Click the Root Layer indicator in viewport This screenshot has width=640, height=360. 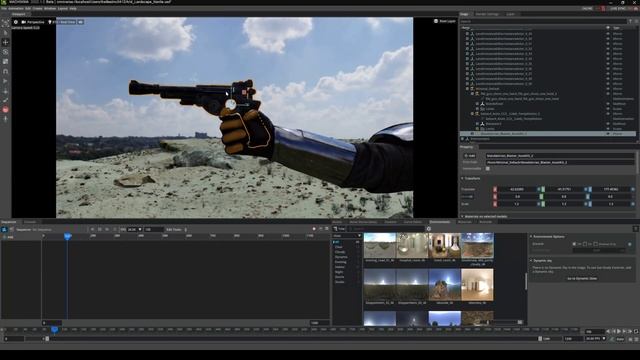point(444,21)
